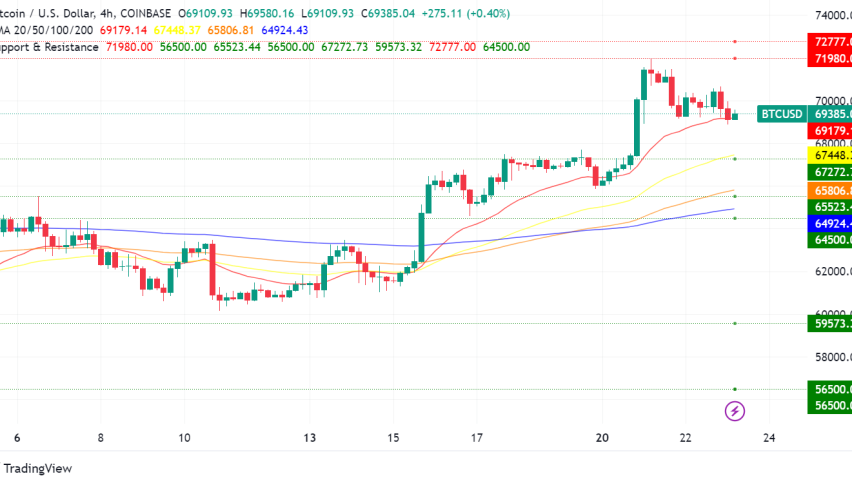
Task: Click the 72777.00 legend value in Support & Resistance
Action: pos(452,47)
